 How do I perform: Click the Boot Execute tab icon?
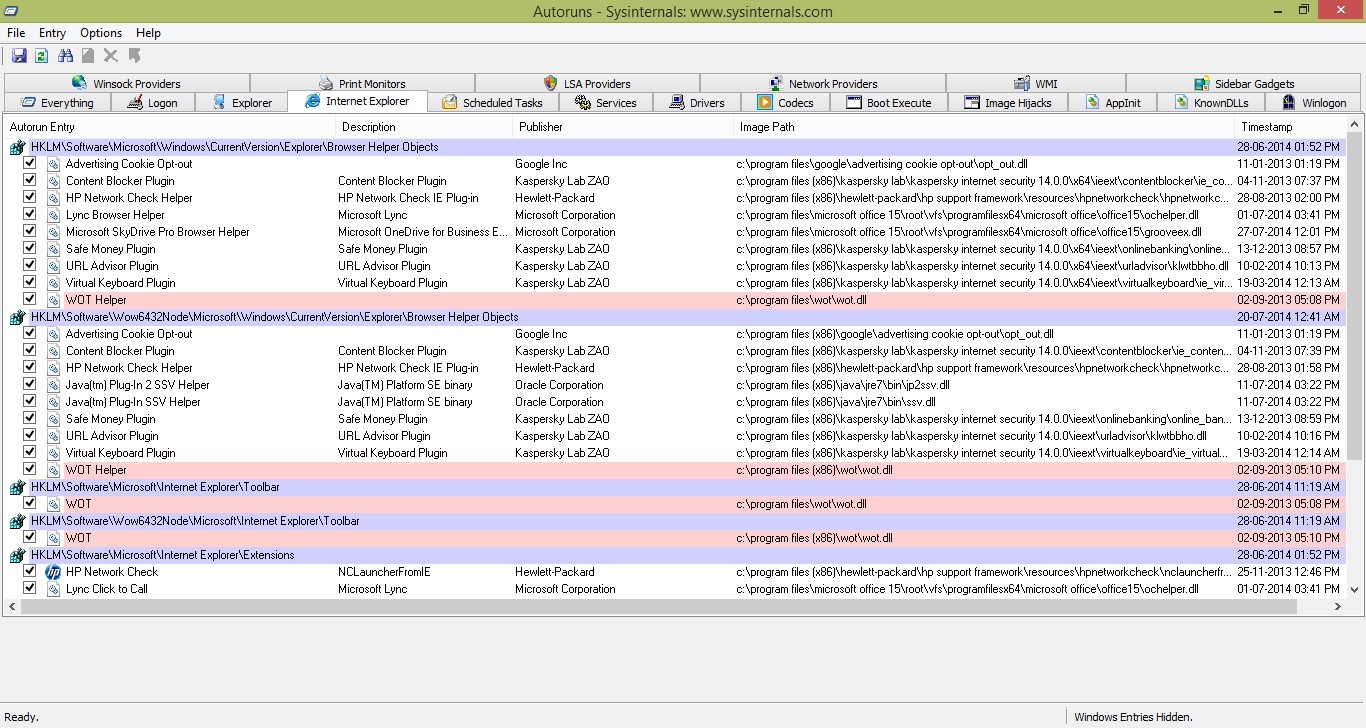[x=854, y=102]
